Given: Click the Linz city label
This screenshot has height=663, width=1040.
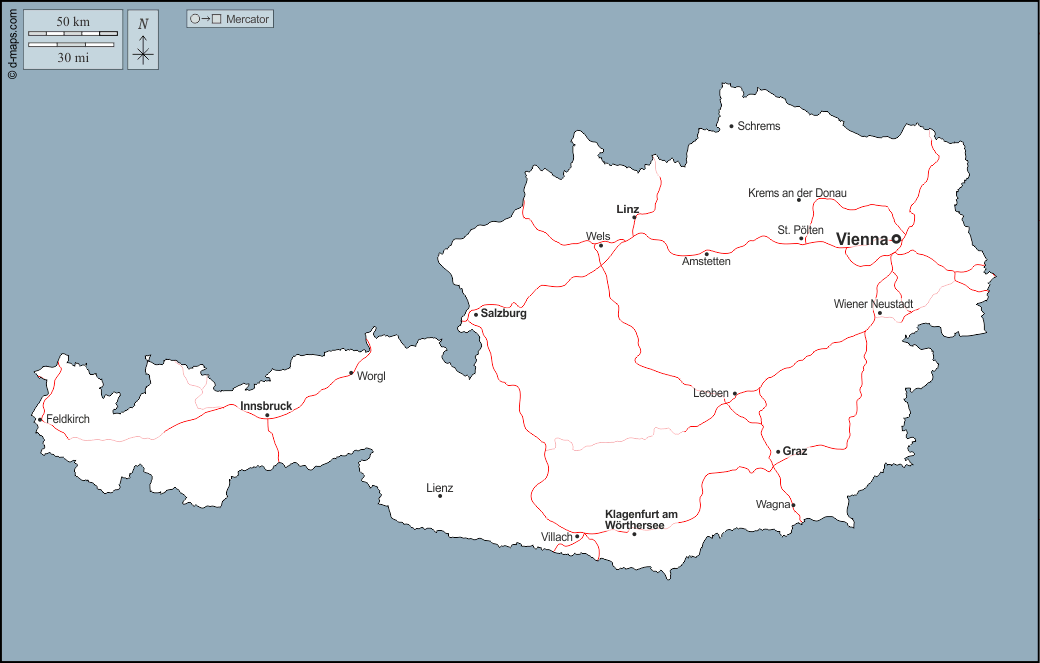Looking at the screenshot, I should tap(627, 209).
